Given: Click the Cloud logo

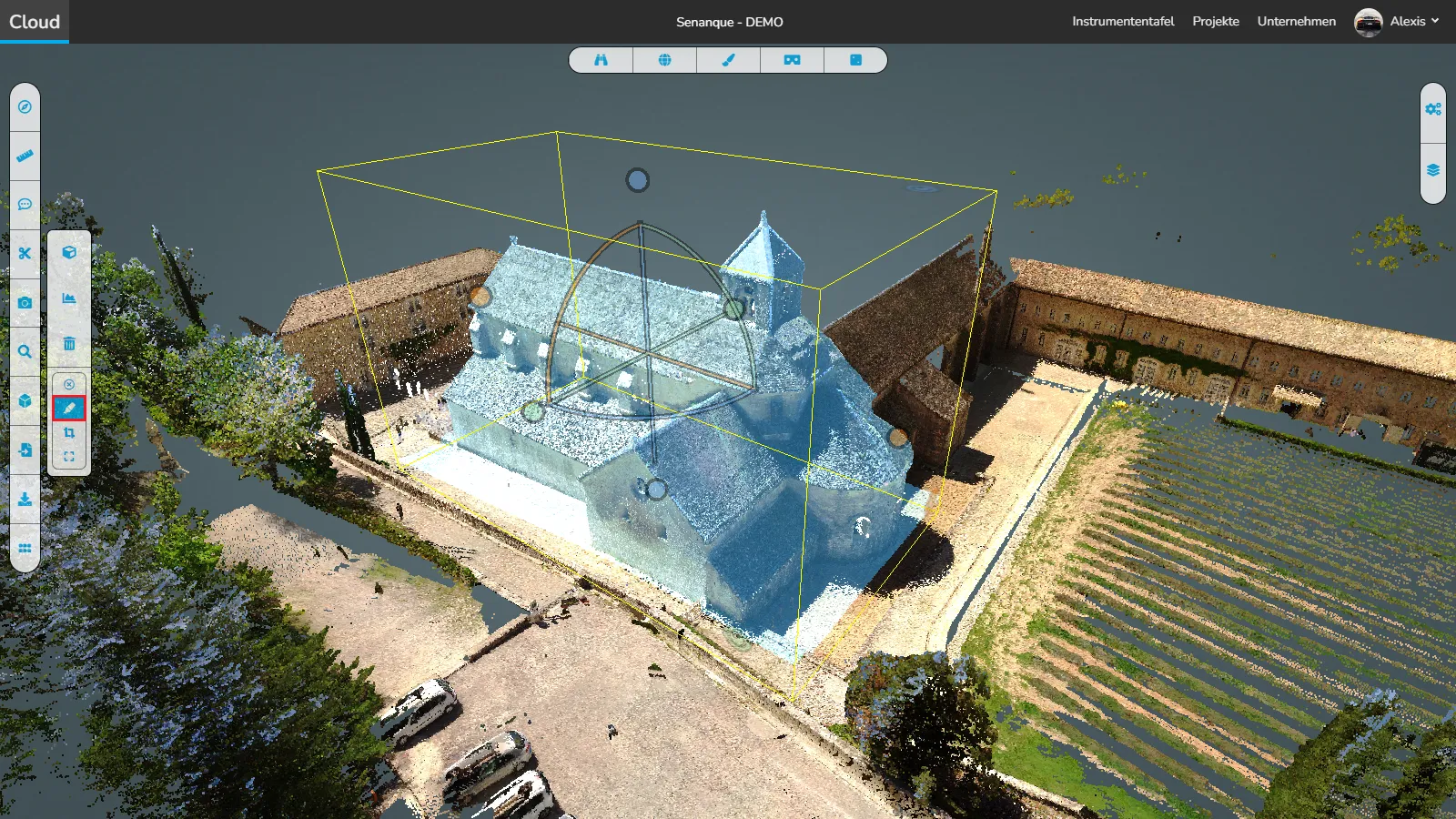Looking at the screenshot, I should click(35, 22).
